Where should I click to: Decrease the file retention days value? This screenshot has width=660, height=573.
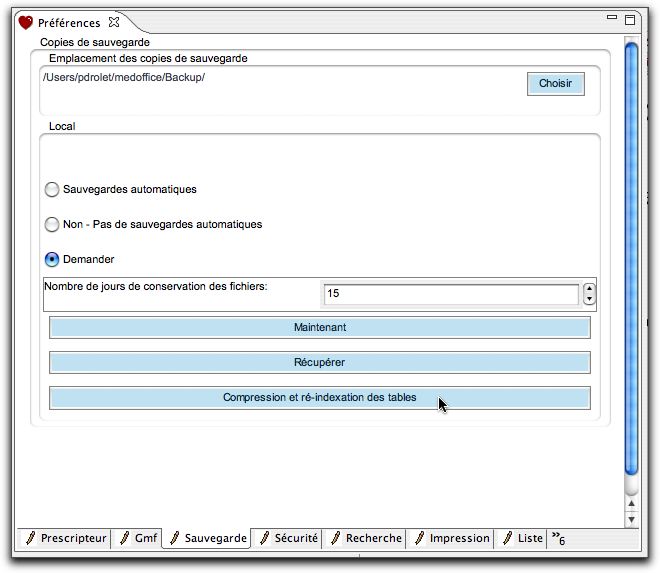click(589, 299)
